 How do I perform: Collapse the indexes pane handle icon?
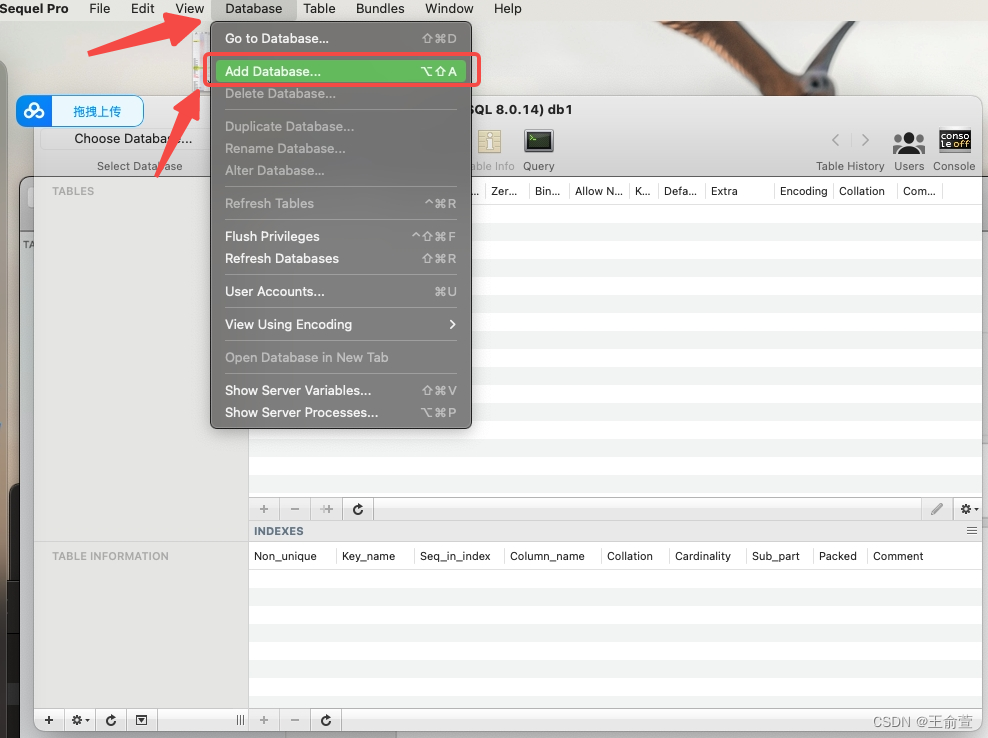pyautogui.click(x=972, y=531)
